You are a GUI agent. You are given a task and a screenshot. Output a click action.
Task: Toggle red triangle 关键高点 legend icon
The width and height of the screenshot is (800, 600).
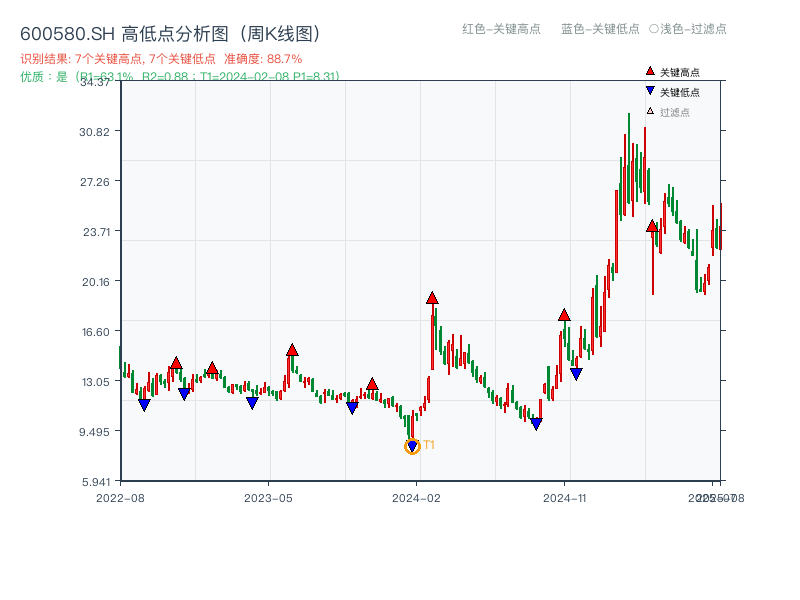(x=650, y=71)
